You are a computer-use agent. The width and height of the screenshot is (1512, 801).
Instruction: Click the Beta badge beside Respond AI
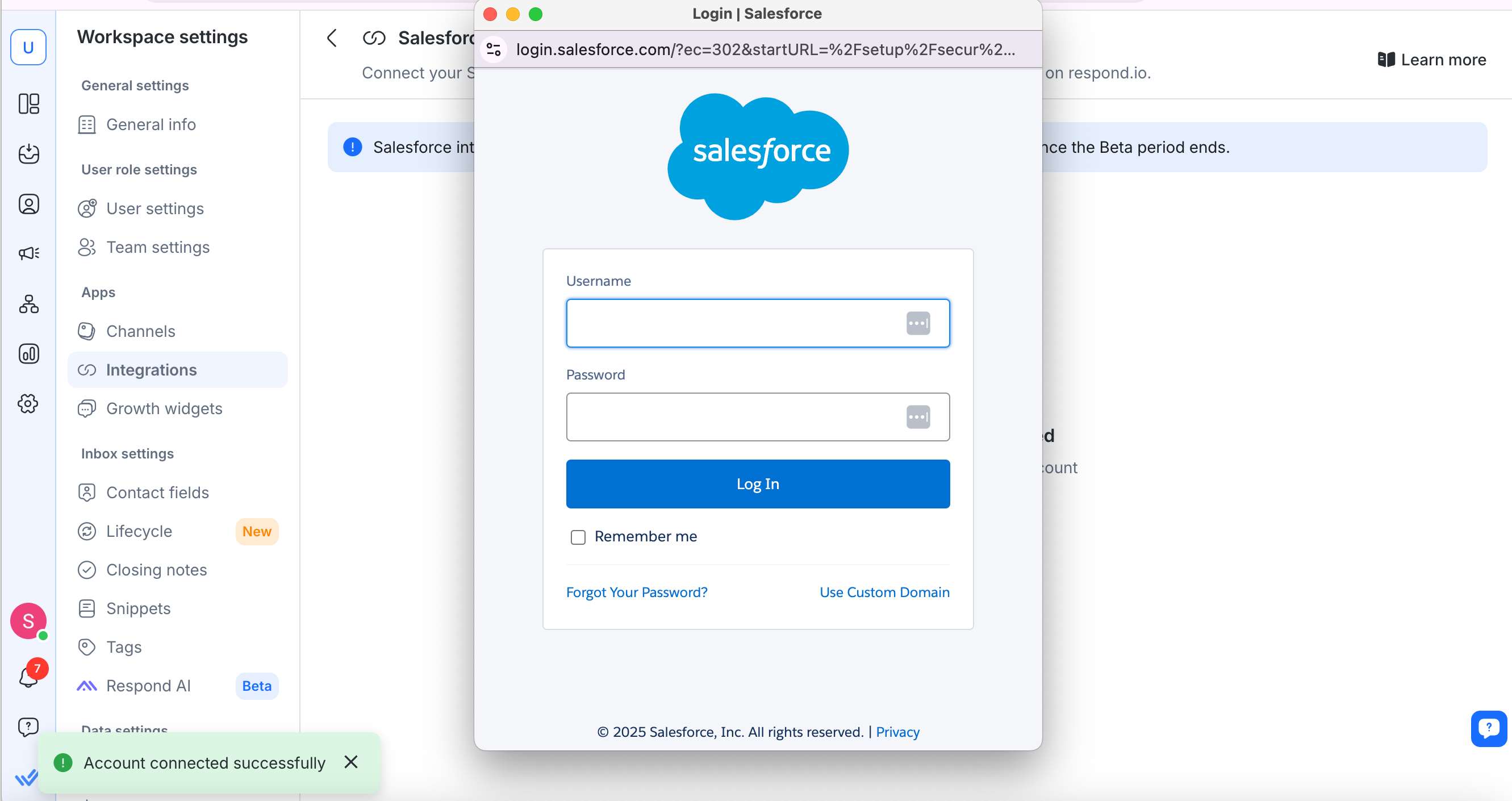pos(257,686)
